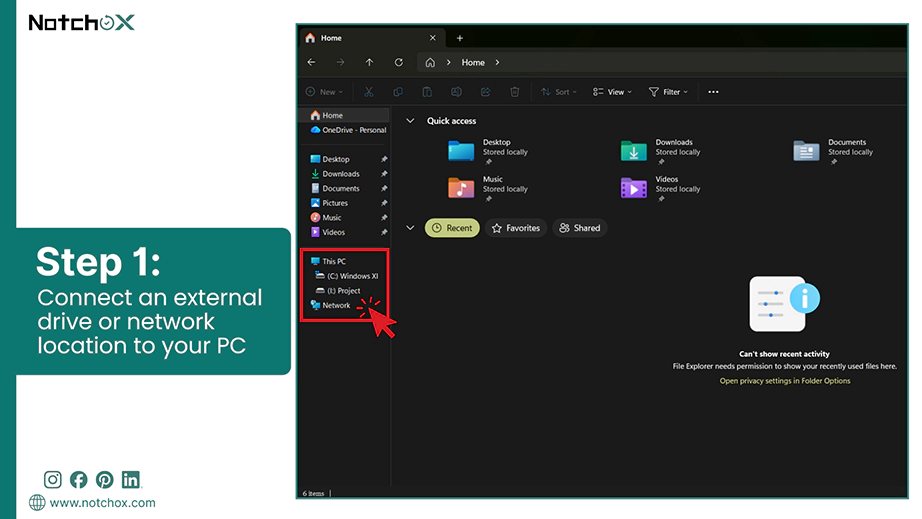Go back with the Back arrow
922x519 pixels.
pos(312,62)
